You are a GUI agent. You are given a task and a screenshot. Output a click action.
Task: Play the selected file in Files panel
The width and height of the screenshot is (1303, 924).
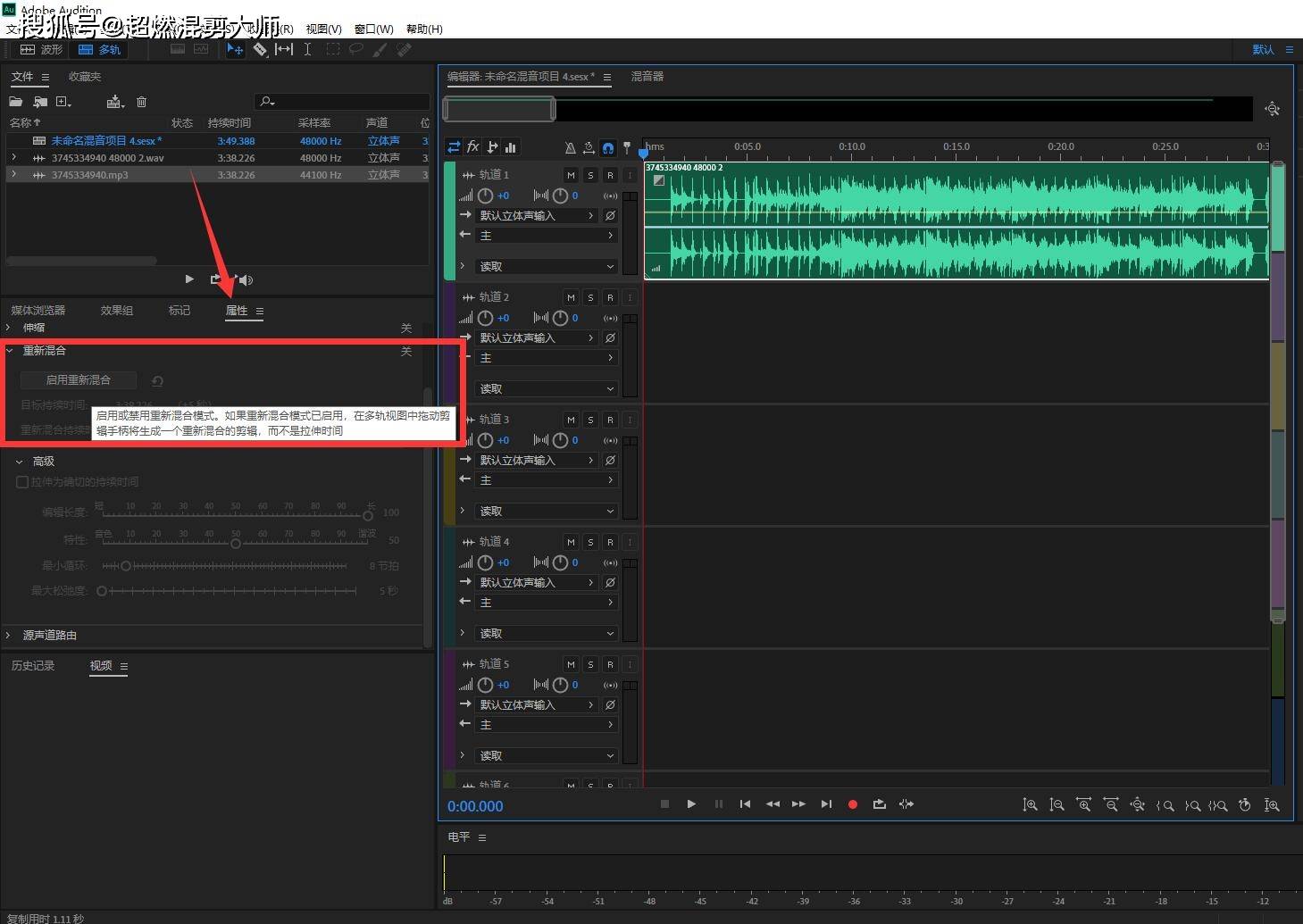tap(188, 279)
